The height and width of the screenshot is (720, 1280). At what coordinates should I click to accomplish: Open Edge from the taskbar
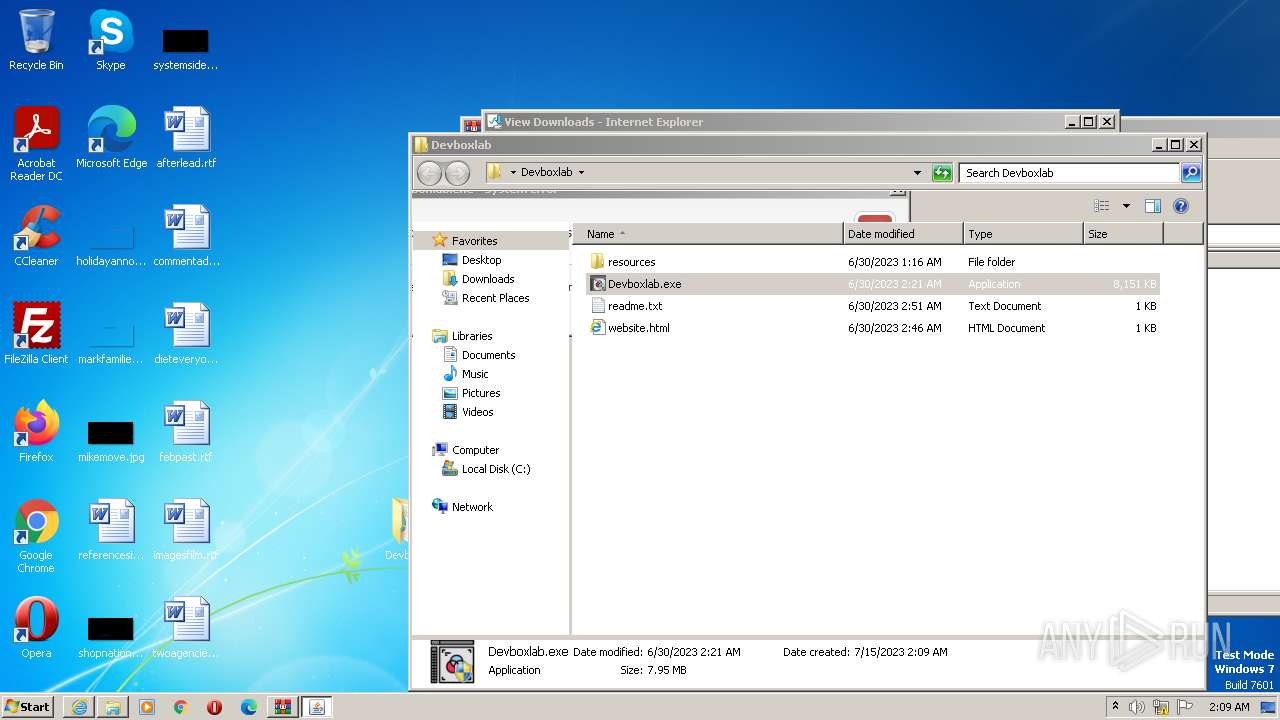coord(249,707)
